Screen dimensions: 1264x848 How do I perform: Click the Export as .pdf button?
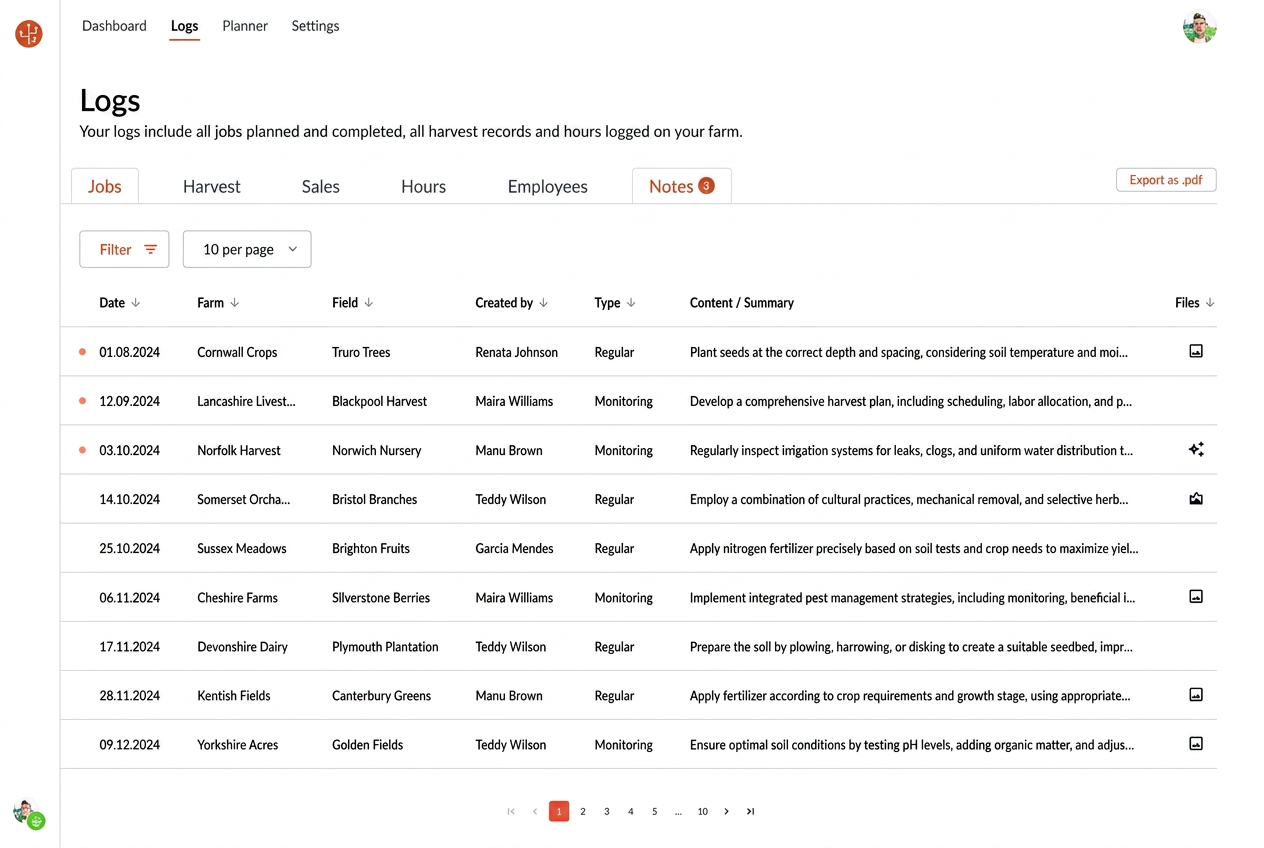pos(1166,180)
